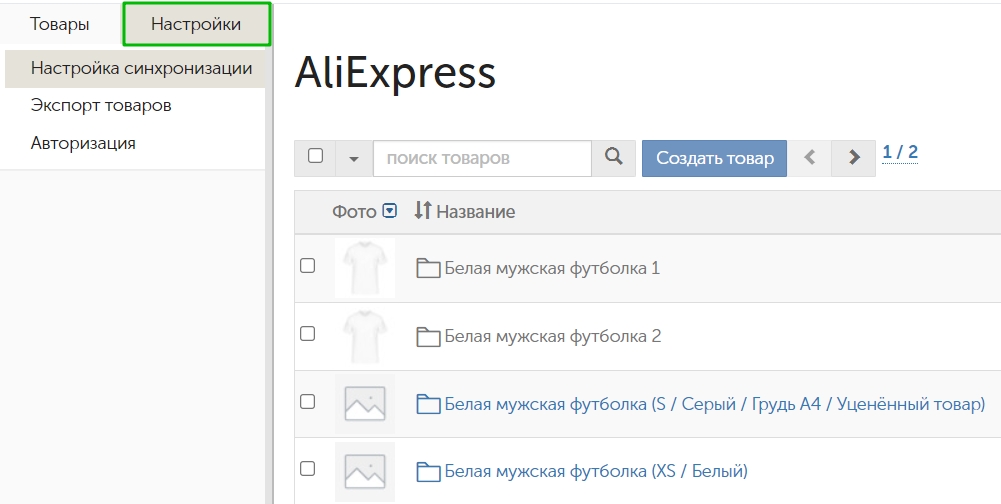Open link Белая мужская футболка (XS / Белый)
The height and width of the screenshot is (504, 1001).
[596, 472]
